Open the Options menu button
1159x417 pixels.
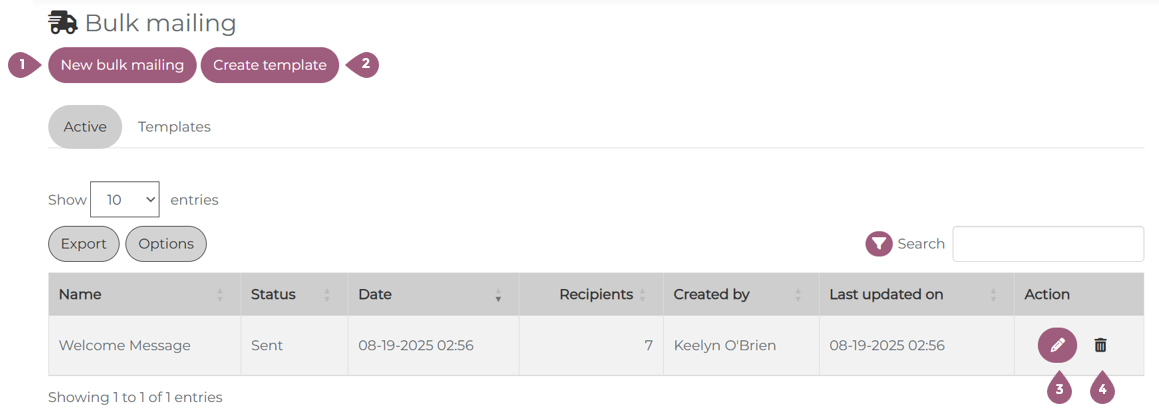166,244
